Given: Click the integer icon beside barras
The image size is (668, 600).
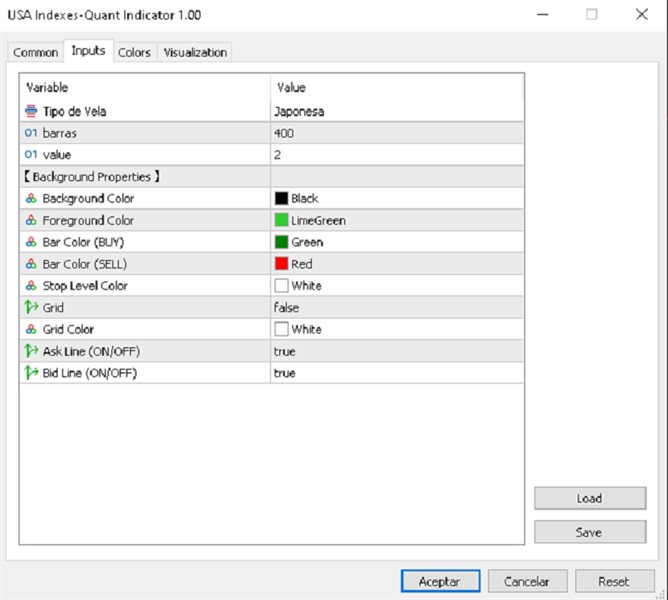Looking at the screenshot, I should coord(31,133).
